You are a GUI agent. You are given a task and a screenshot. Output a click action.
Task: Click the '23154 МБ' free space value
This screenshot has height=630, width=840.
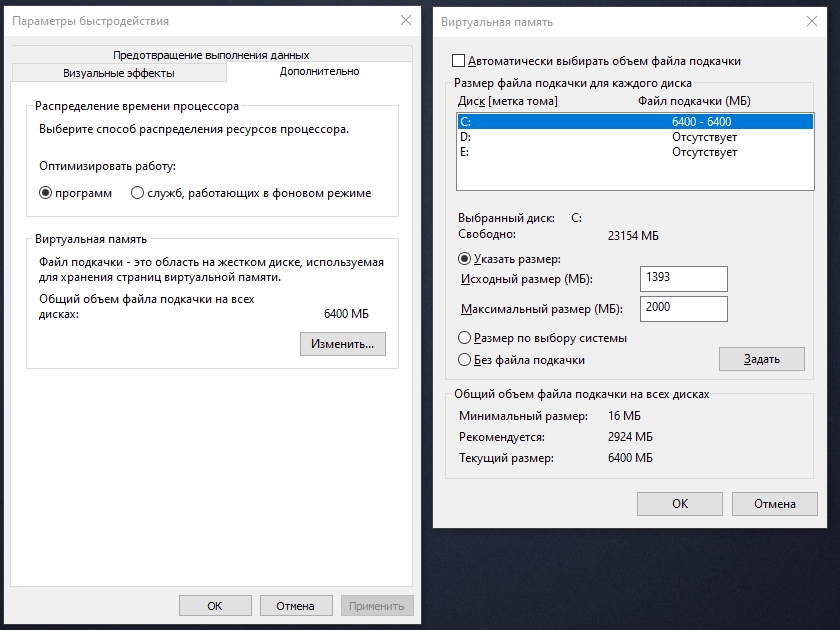tap(633, 236)
